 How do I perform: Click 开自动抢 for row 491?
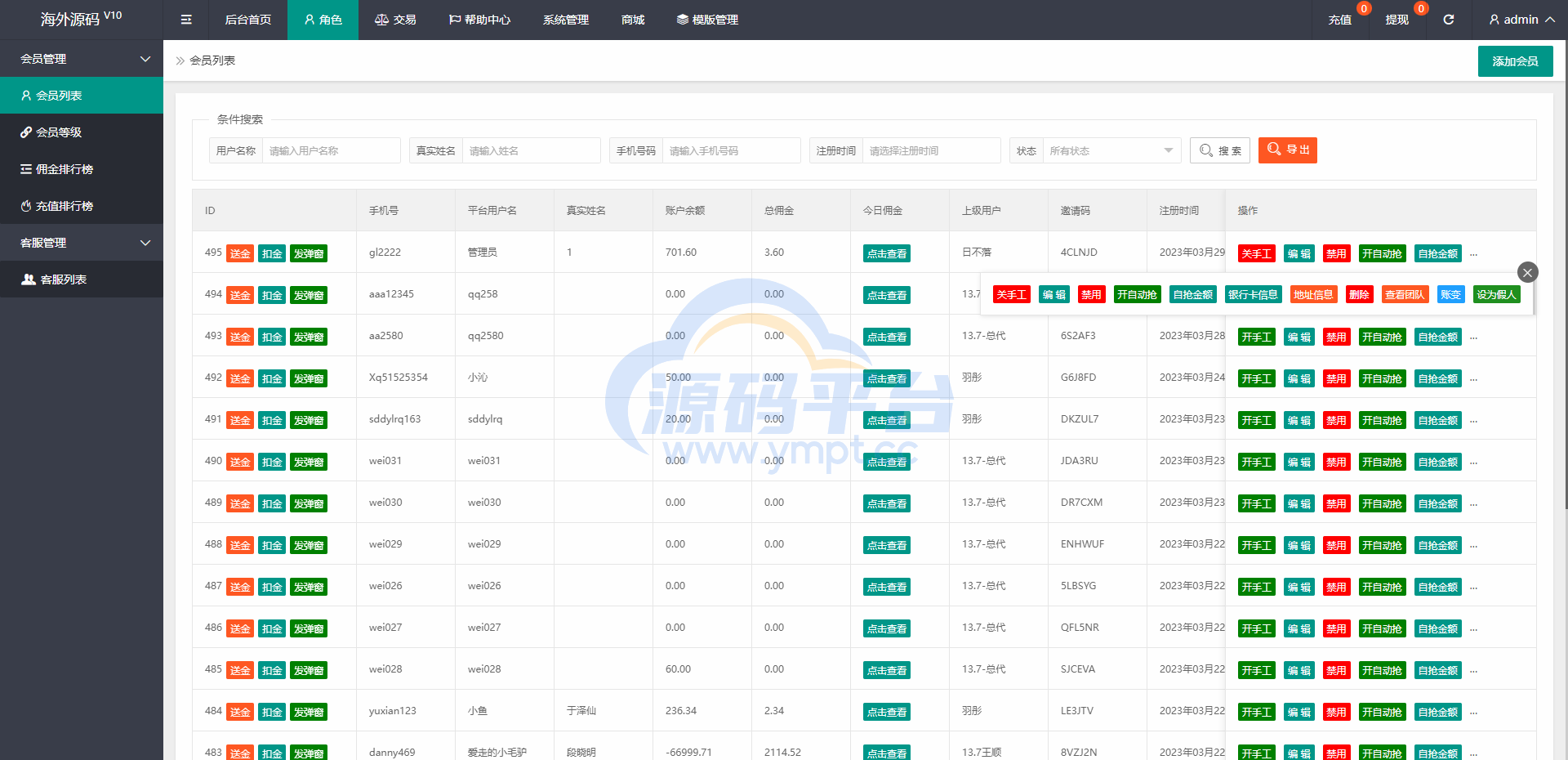(x=1382, y=421)
